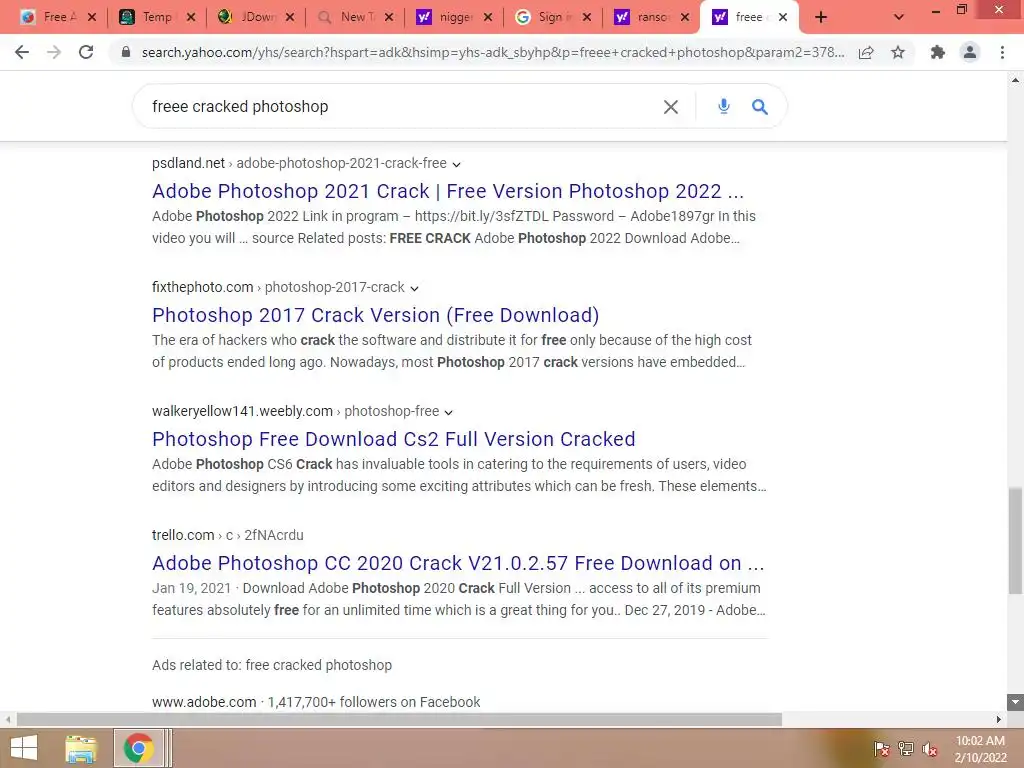Click the browser forward arrow

pos(54,52)
